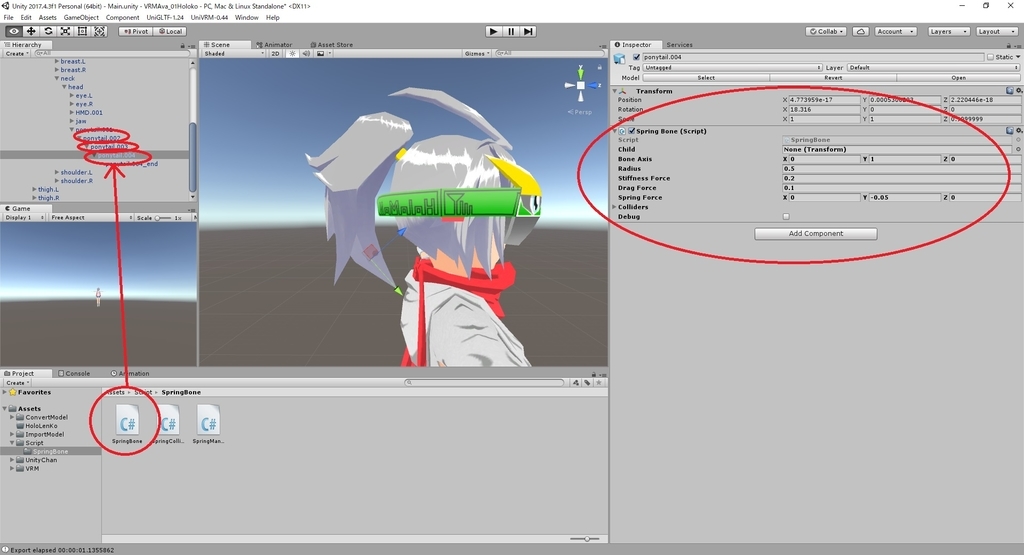
Task: Disable the Spring Bone script checkbox
Action: pyautogui.click(x=632, y=131)
